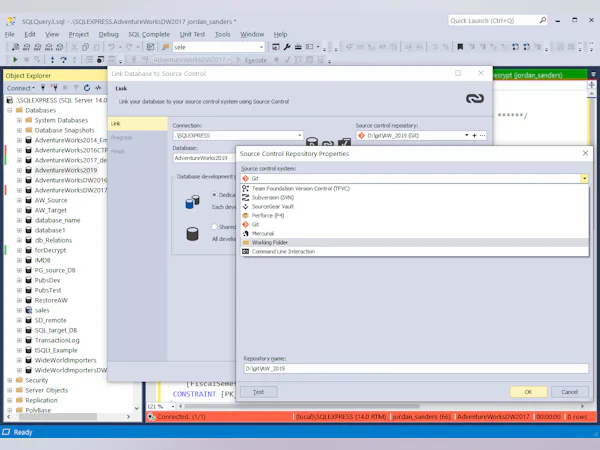Click the ellipsis icon beside Source control repository
The height and width of the screenshot is (450, 600).
click(x=482, y=135)
